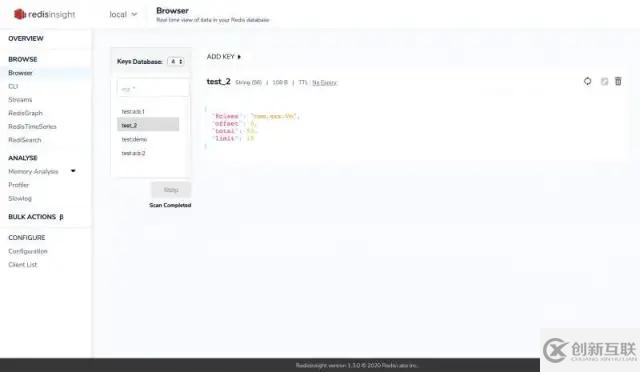The image size is (640, 372).
Task: Open the local database dropdown
Action: (x=123, y=14)
